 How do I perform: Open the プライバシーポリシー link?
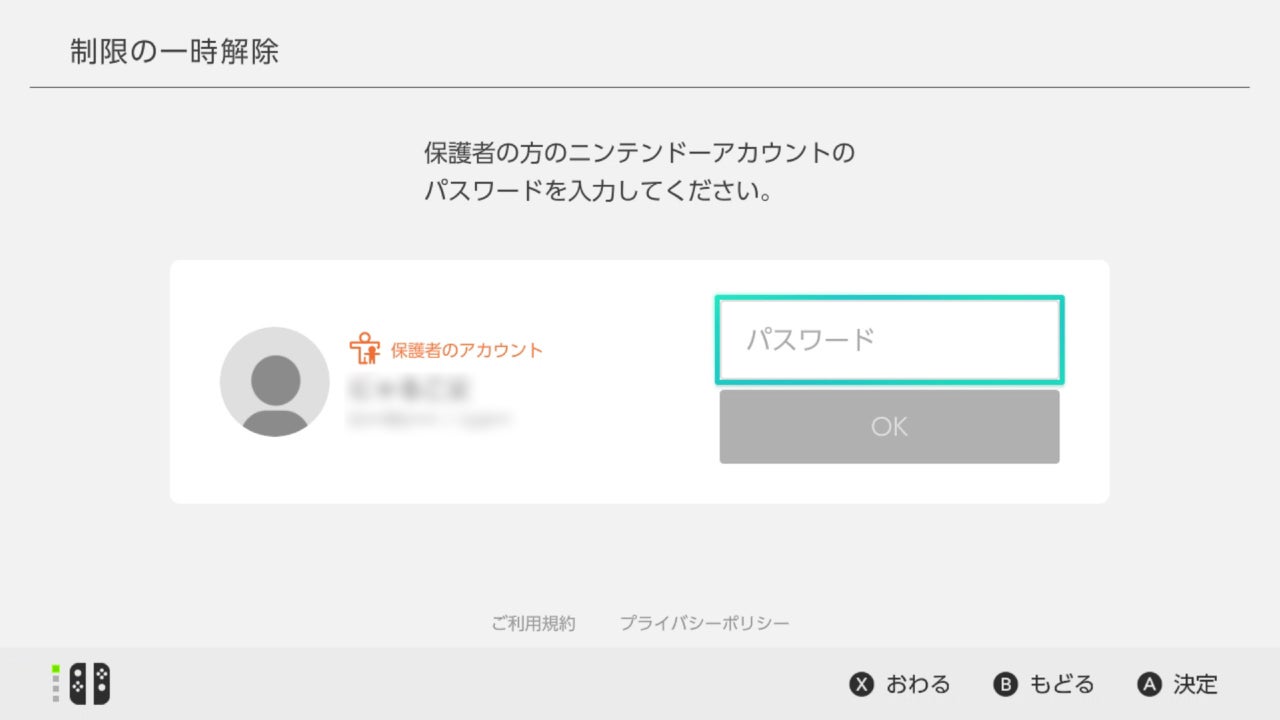coord(704,623)
